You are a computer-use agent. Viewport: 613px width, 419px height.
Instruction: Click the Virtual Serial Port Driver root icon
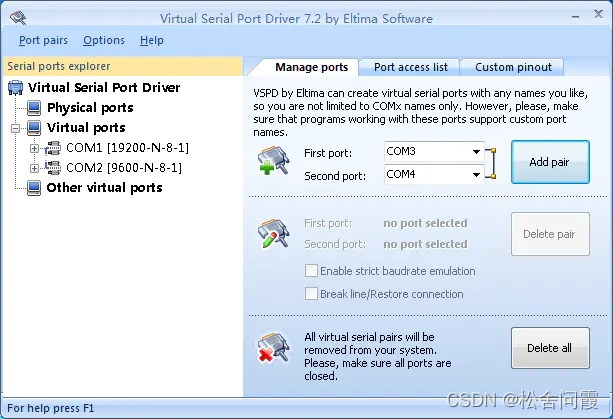pyautogui.click(x=16, y=88)
